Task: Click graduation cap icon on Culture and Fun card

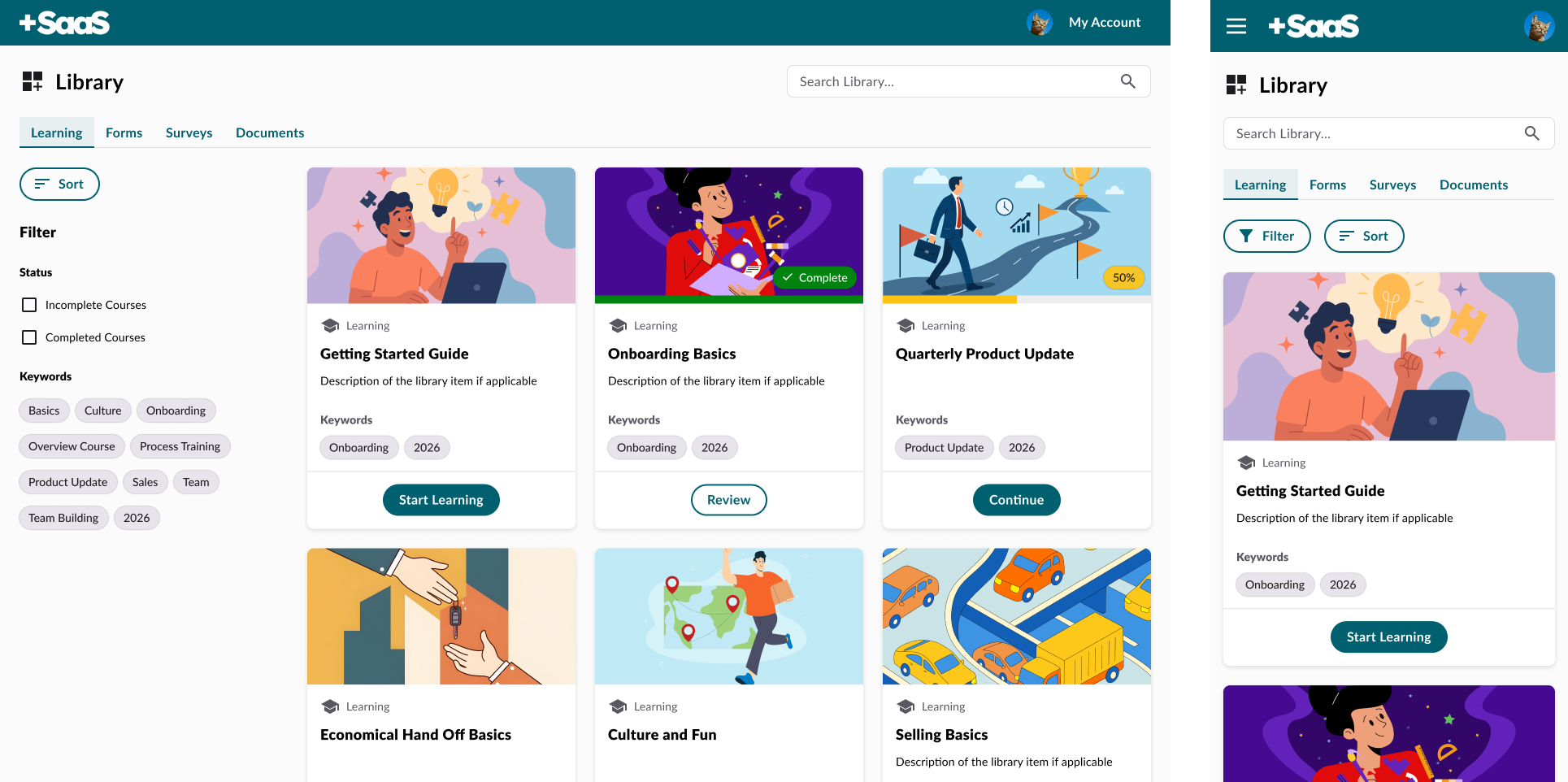Action: coord(618,706)
